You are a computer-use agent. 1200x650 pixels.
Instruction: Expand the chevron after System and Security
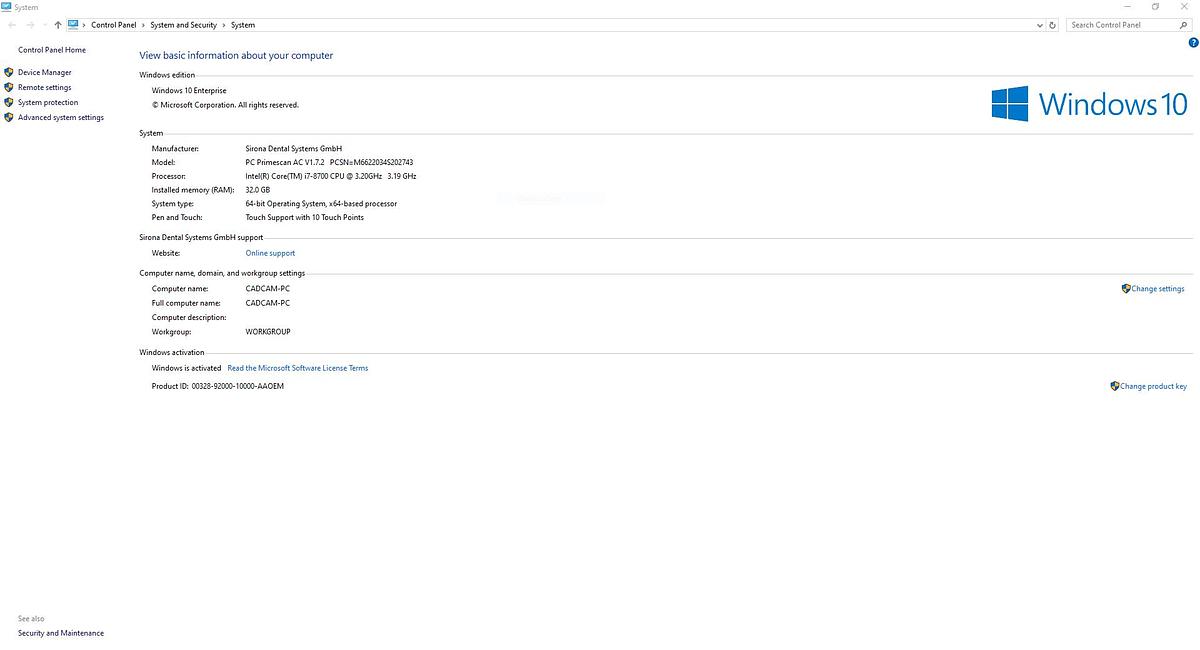tap(224, 25)
